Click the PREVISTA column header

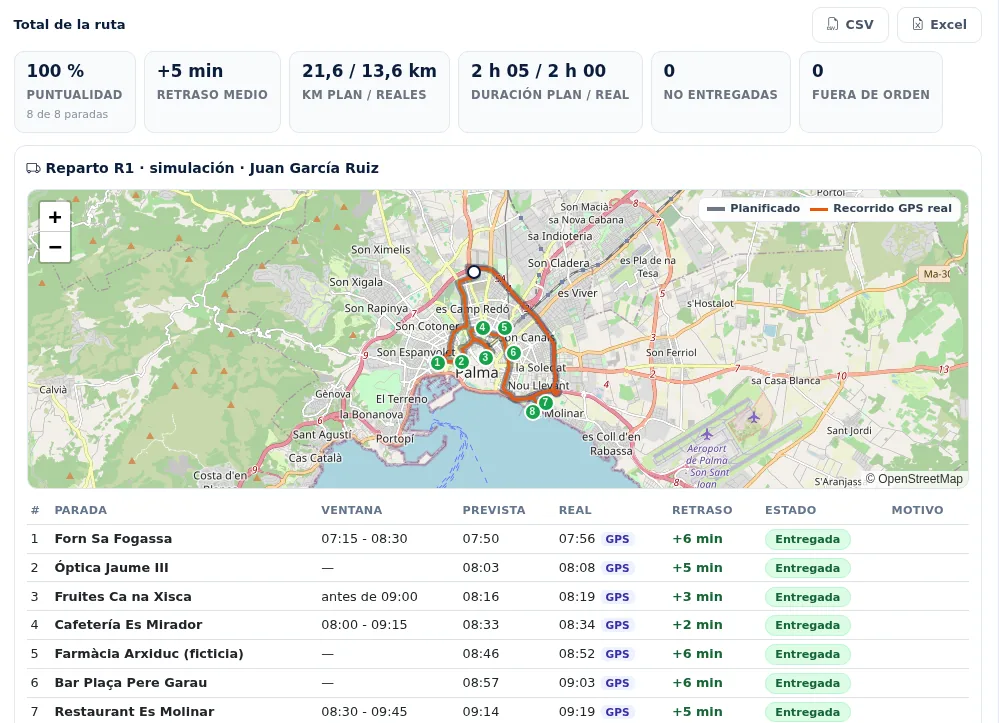pyautogui.click(x=494, y=510)
